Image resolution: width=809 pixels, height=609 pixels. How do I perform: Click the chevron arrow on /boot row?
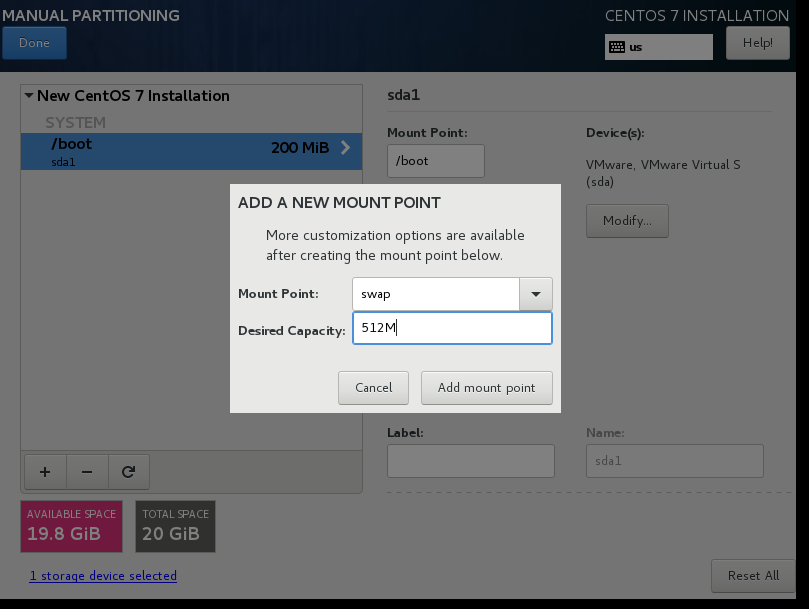(x=346, y=148)
